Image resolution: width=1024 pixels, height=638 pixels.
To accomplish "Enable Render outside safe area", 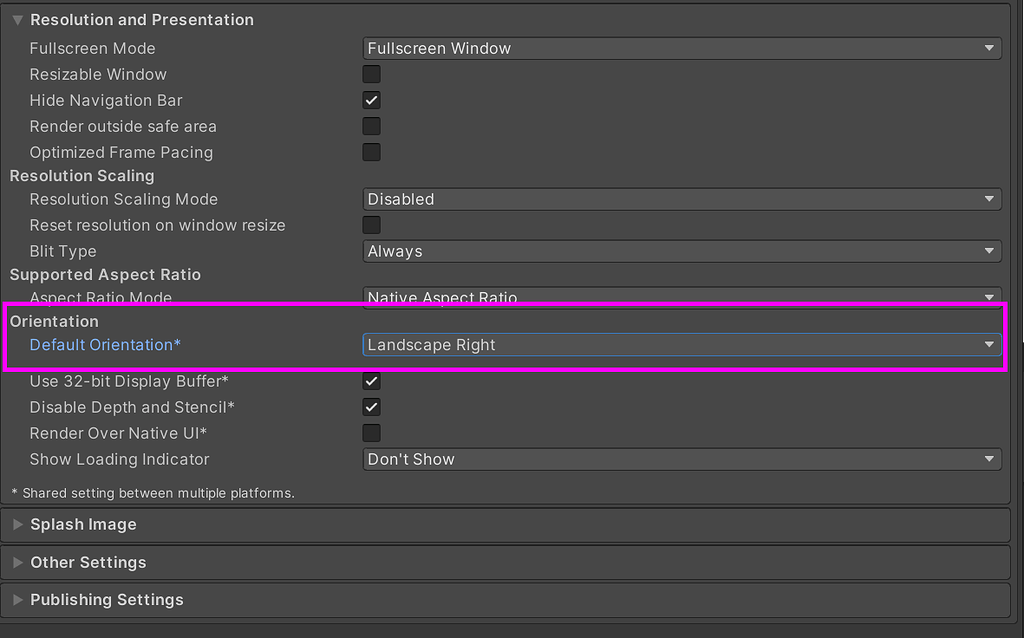I will 371,126.
